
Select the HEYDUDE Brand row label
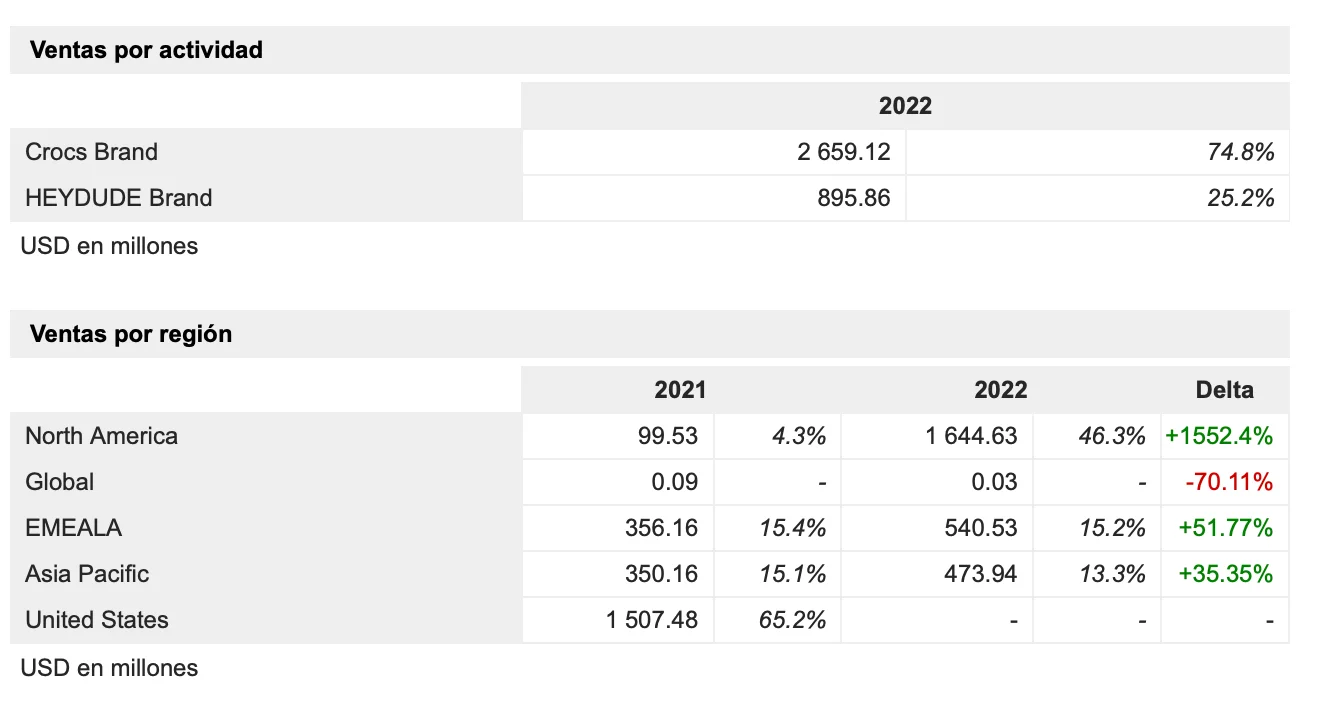(118, 198)
